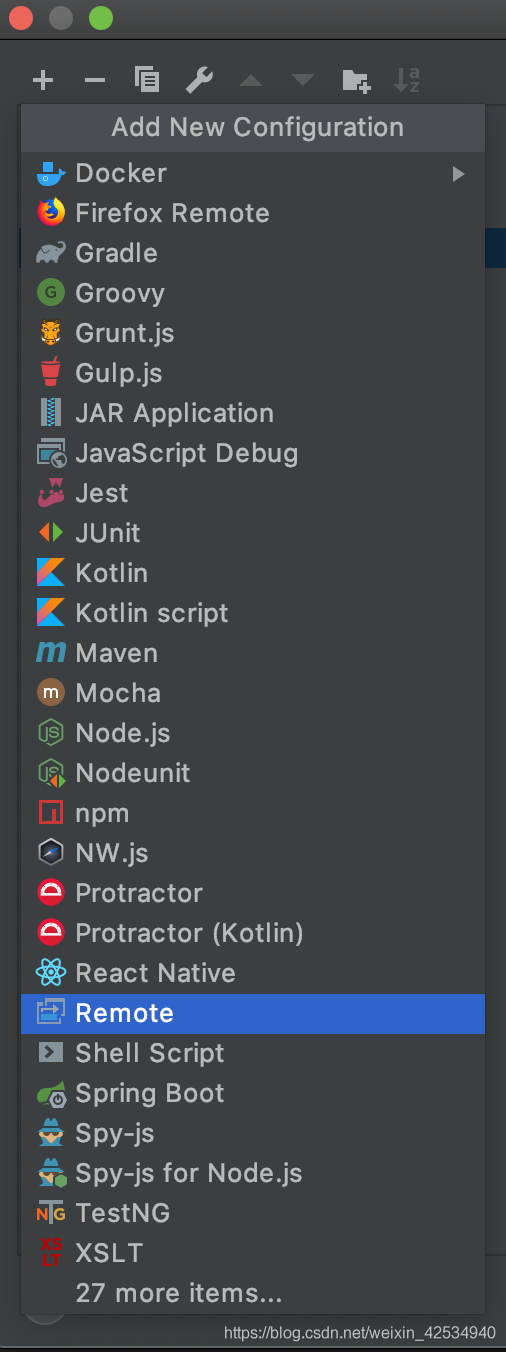Click the Docker whale icon
The height and width of the screenshot is (1352, 506).
point(51,173)
